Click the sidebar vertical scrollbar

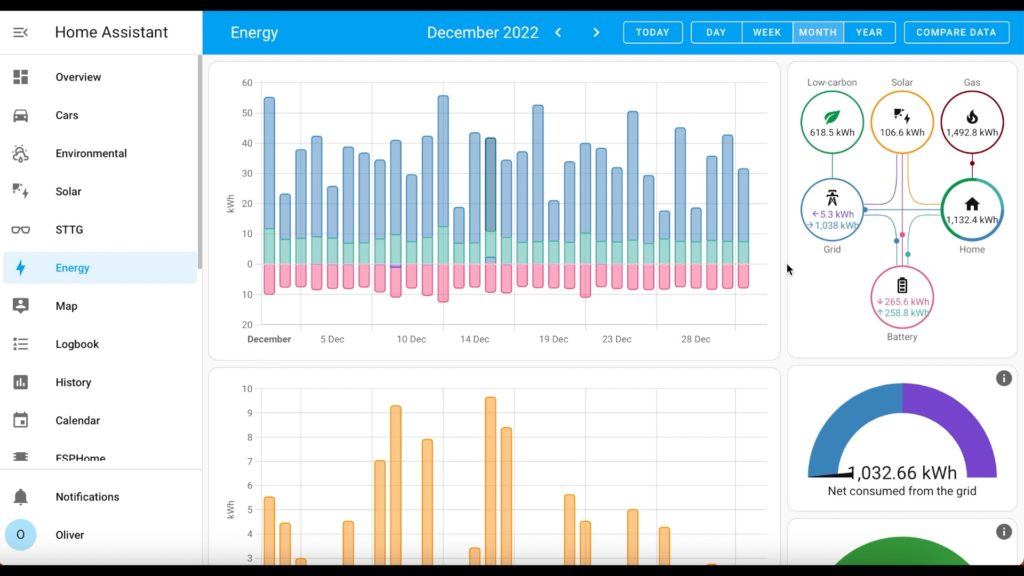(200, 162)
